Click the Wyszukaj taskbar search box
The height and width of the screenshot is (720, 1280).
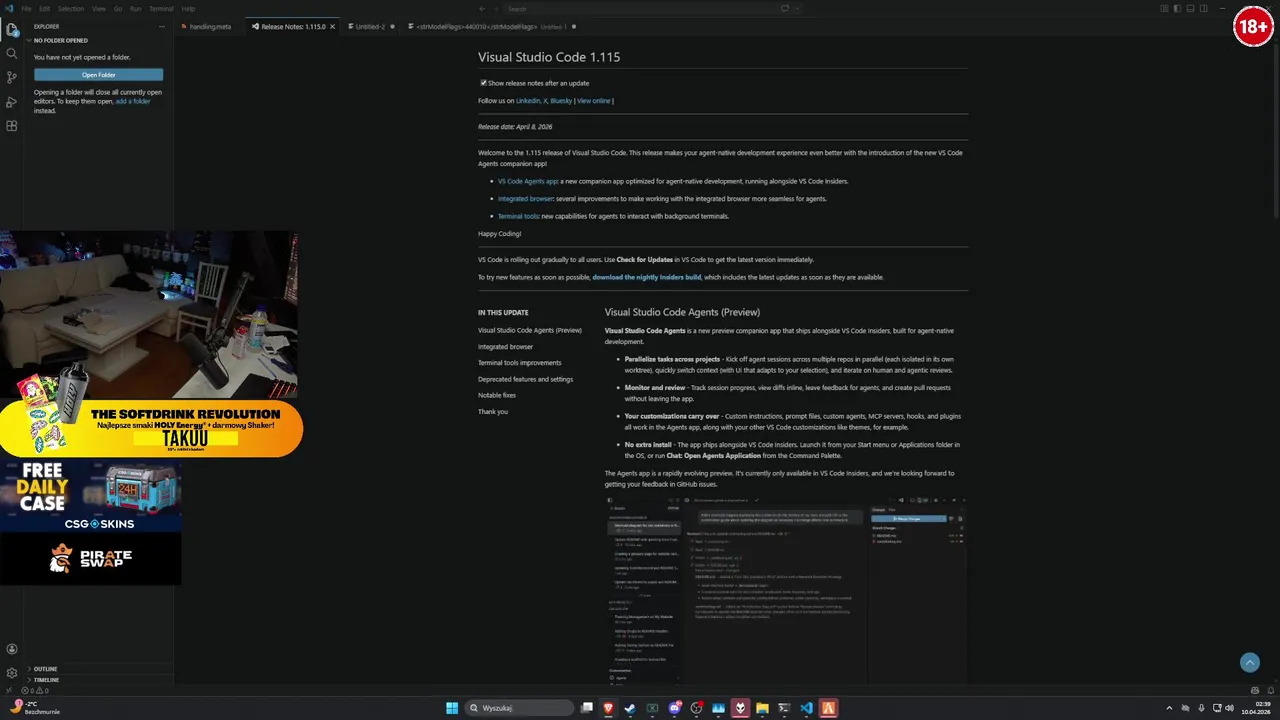pos(521,708)
